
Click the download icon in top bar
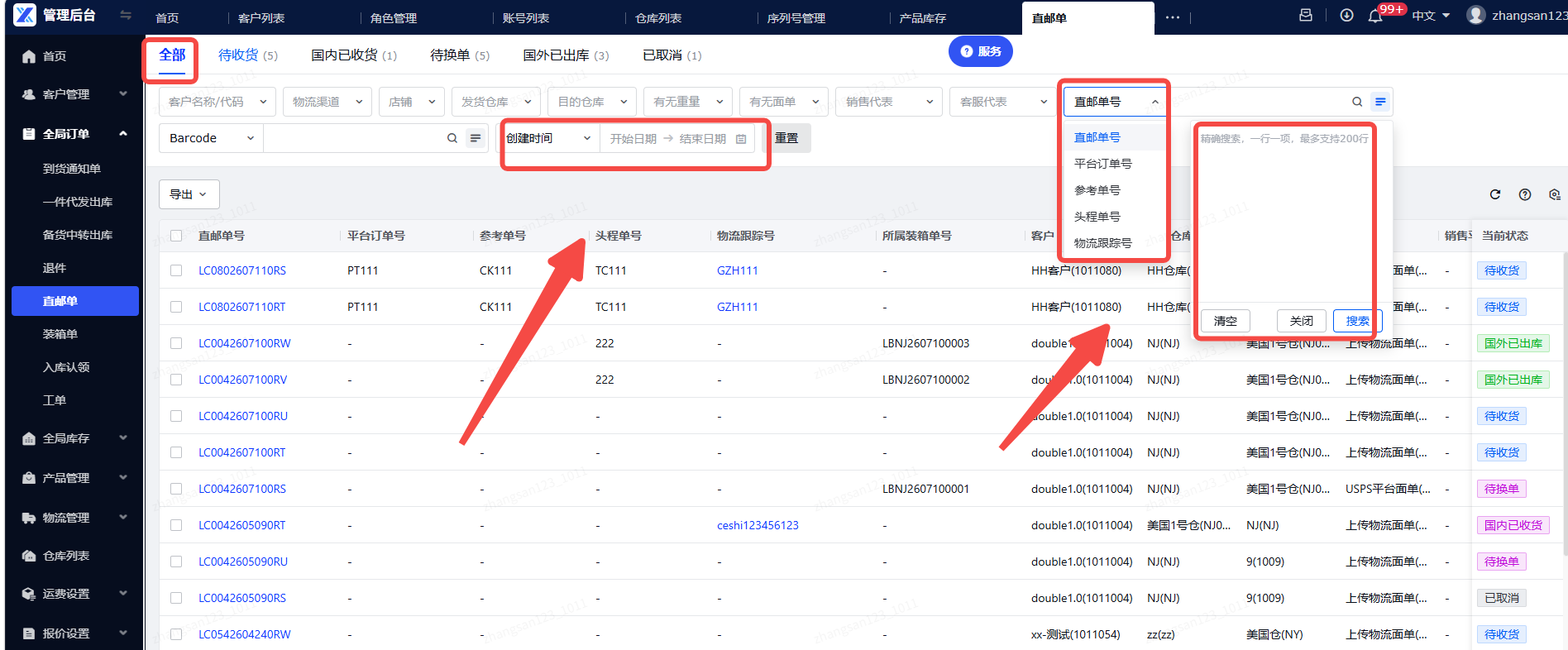[1346, 15]
